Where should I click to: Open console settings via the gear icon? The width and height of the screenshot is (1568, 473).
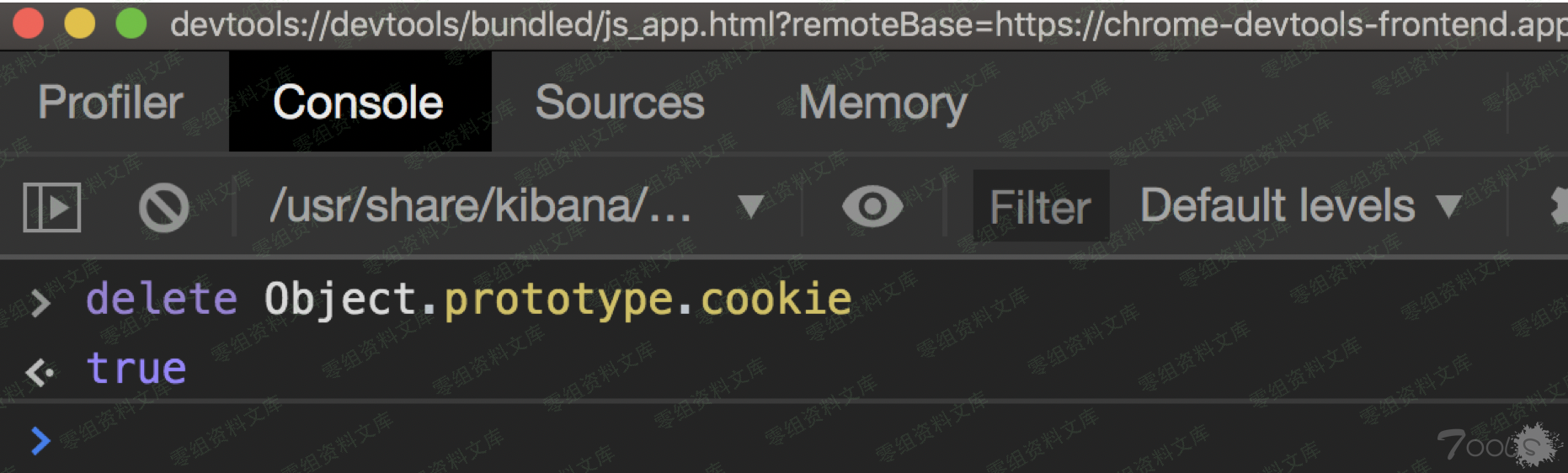coord(1558,207)
